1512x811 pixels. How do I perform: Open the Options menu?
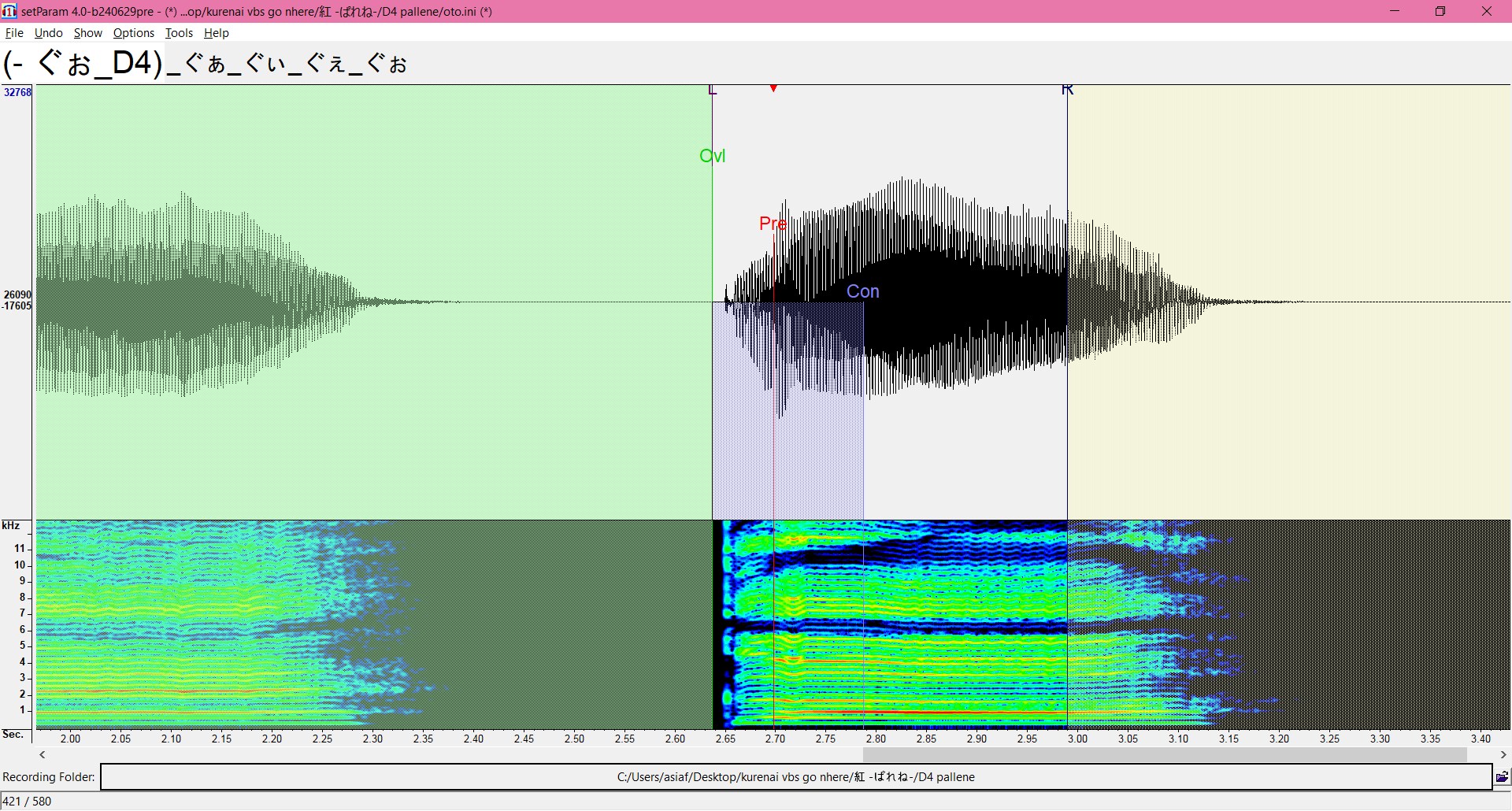click(x=133, y=33)
